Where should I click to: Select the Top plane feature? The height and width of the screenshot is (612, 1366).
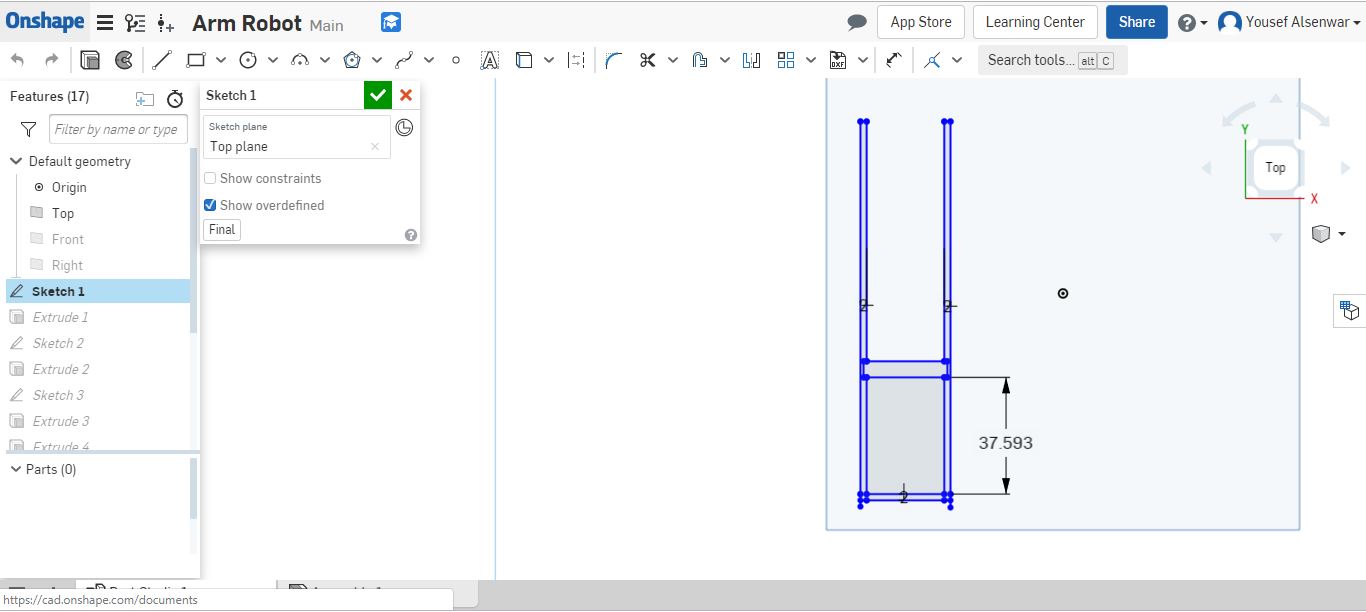click(x=63, y=213)
